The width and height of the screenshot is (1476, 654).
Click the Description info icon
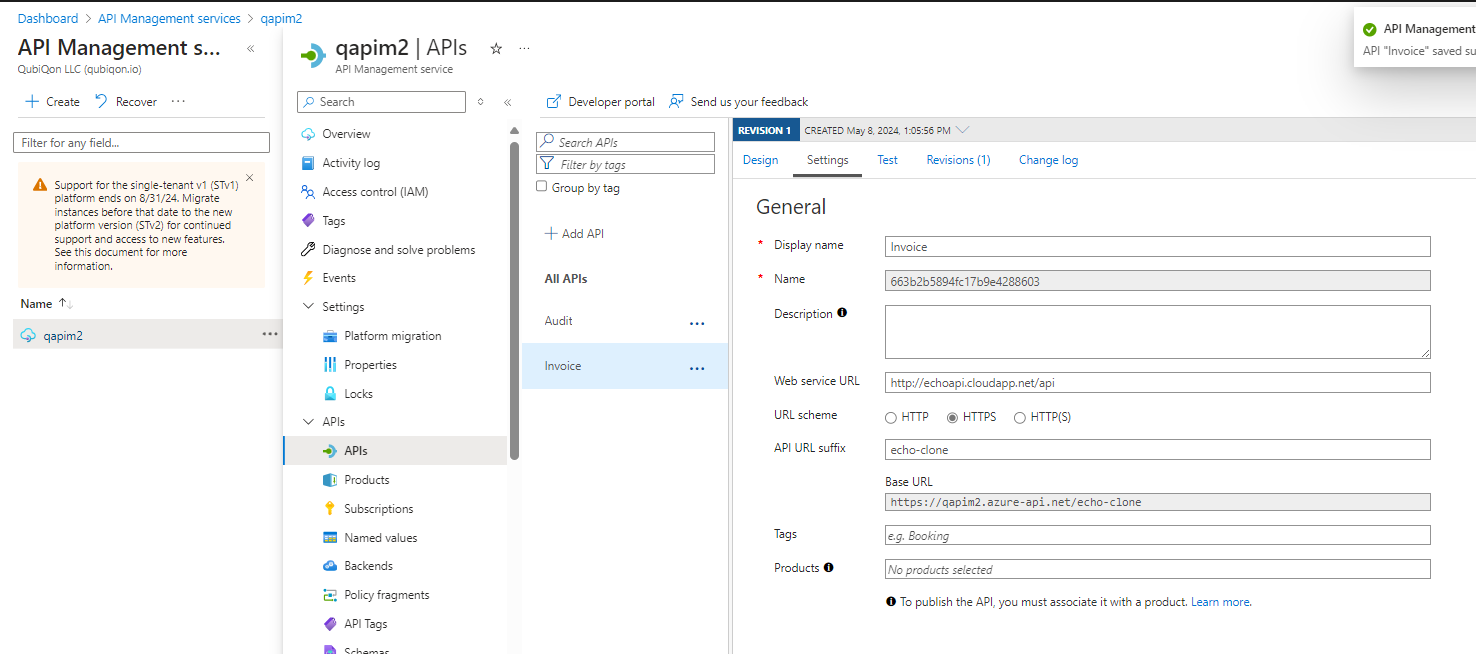pos(842,313)
